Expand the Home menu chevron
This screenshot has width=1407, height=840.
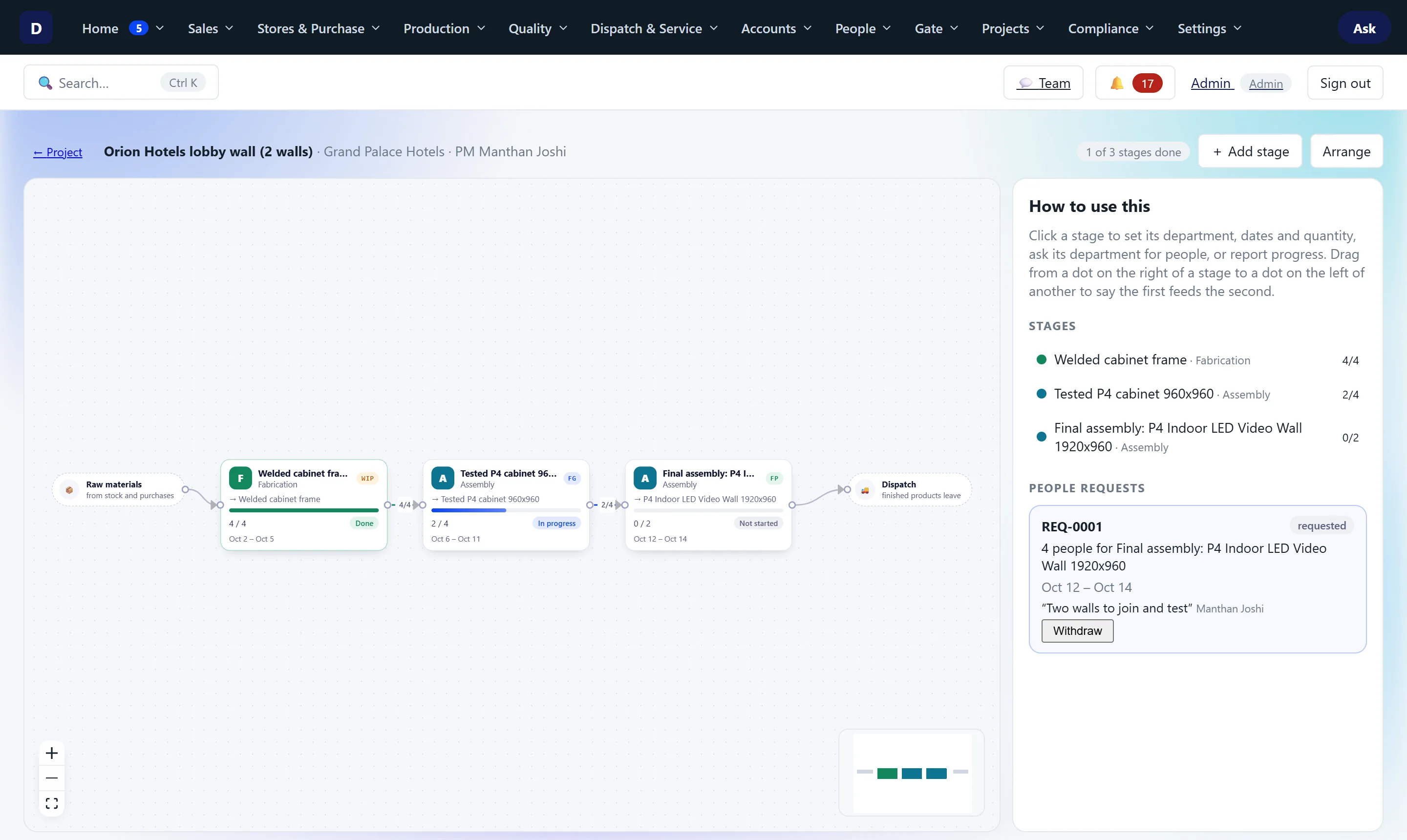[x=160, y=28]
